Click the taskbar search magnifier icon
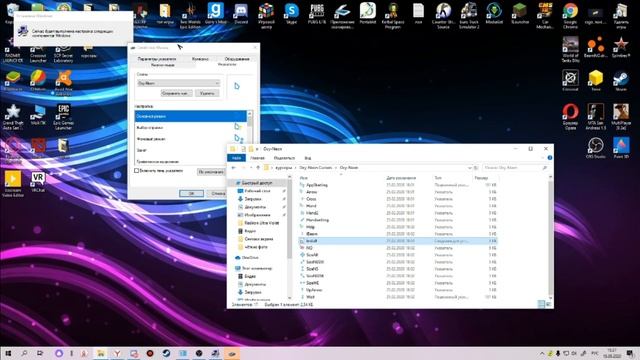Image resolution: width=640 pixels, height=360 pixels. 24,353
